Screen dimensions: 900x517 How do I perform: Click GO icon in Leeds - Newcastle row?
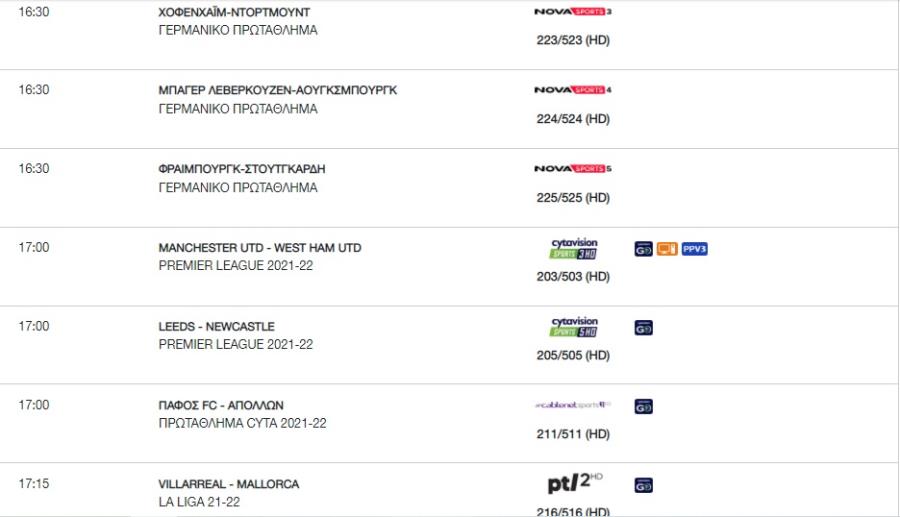(643, 328)
